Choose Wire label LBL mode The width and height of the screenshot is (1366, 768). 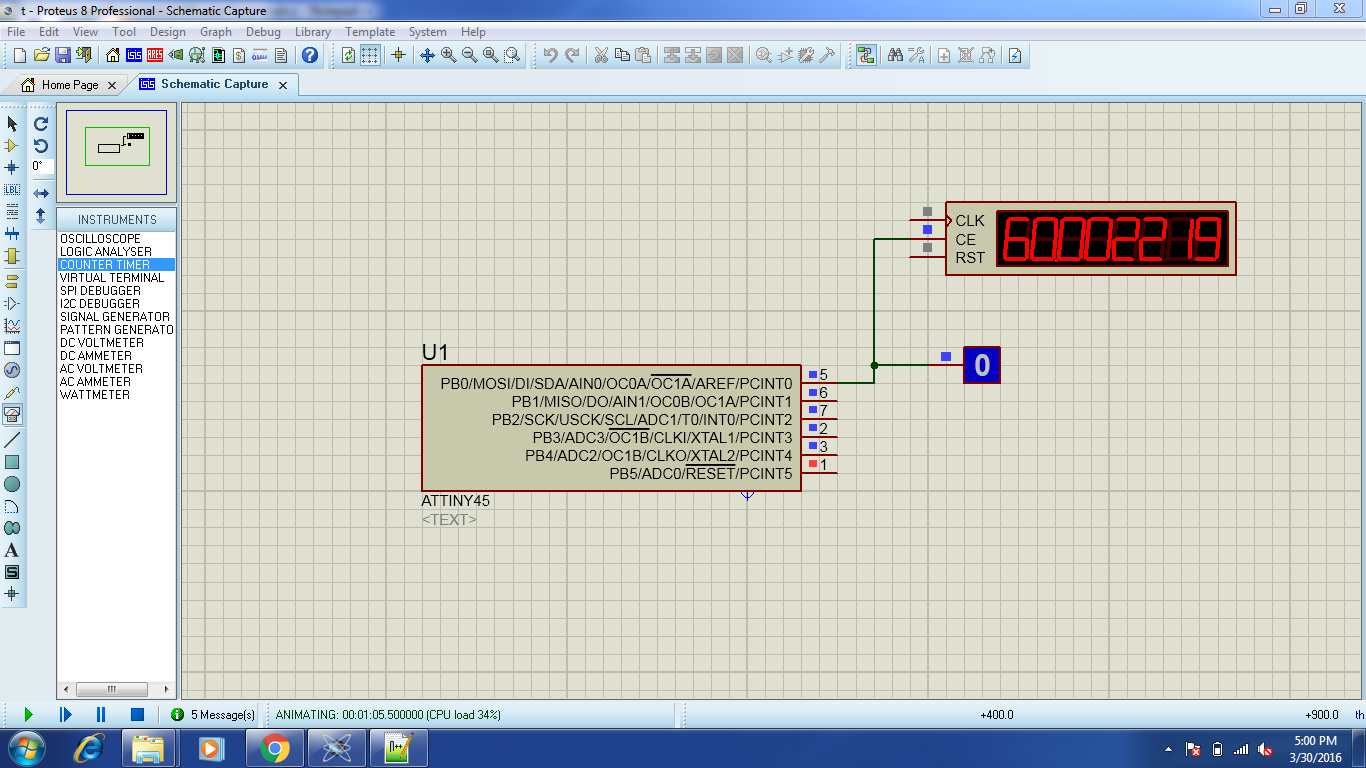click(12, 190)
